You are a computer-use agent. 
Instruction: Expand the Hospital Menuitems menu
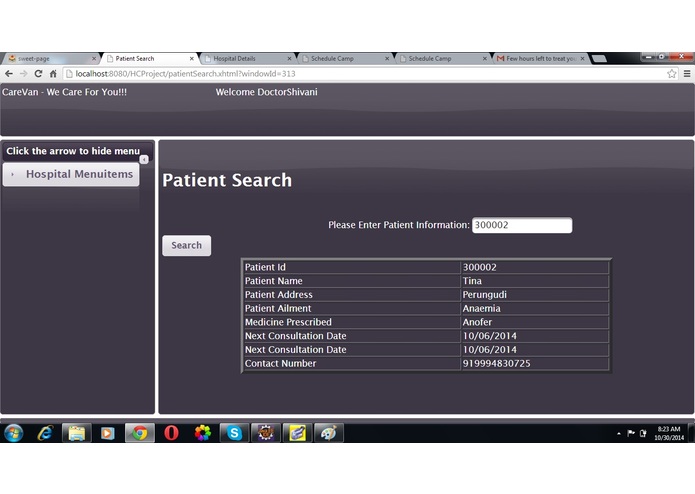71,174
